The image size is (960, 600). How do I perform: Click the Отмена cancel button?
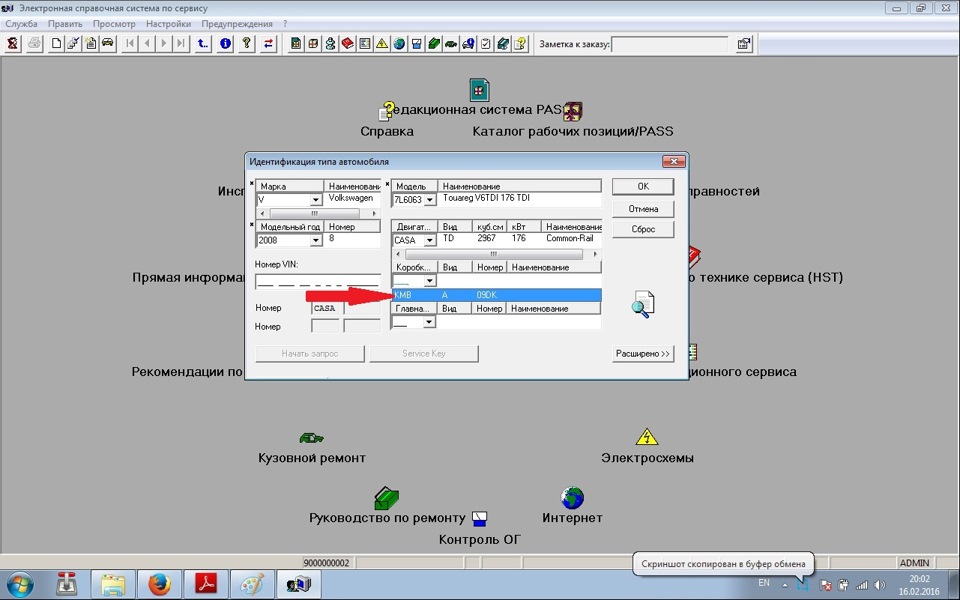tap(643, 209)
